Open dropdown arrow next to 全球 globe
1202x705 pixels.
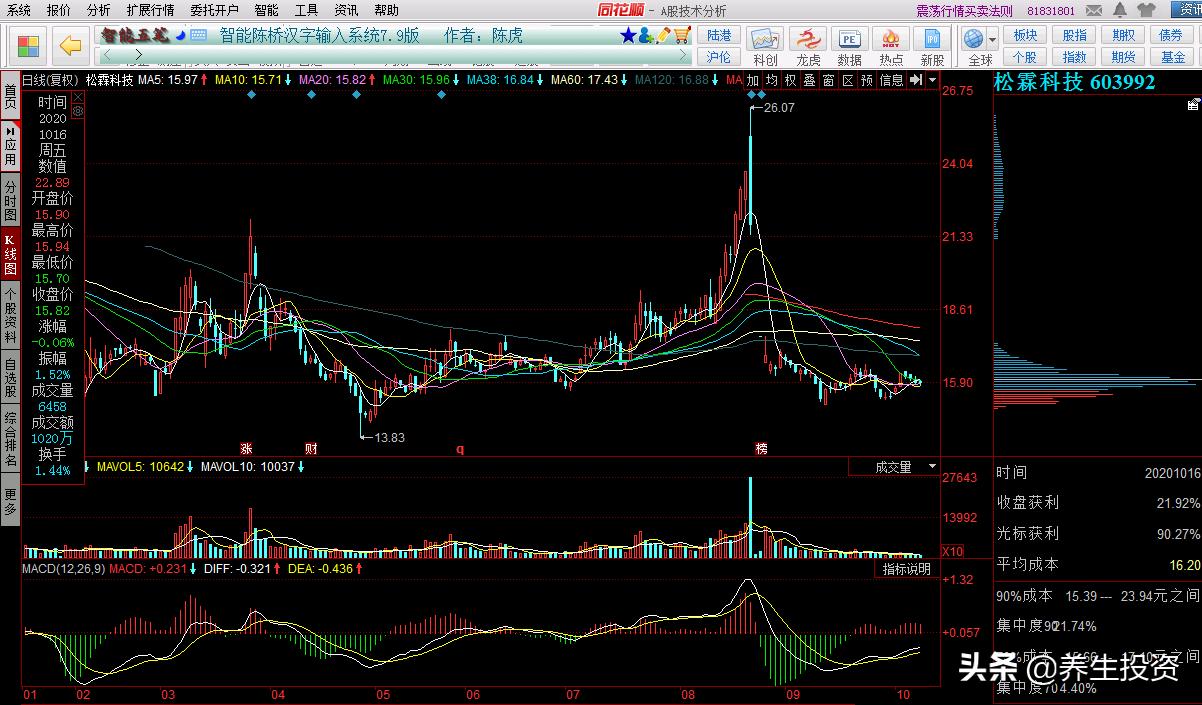coord(991,39)
